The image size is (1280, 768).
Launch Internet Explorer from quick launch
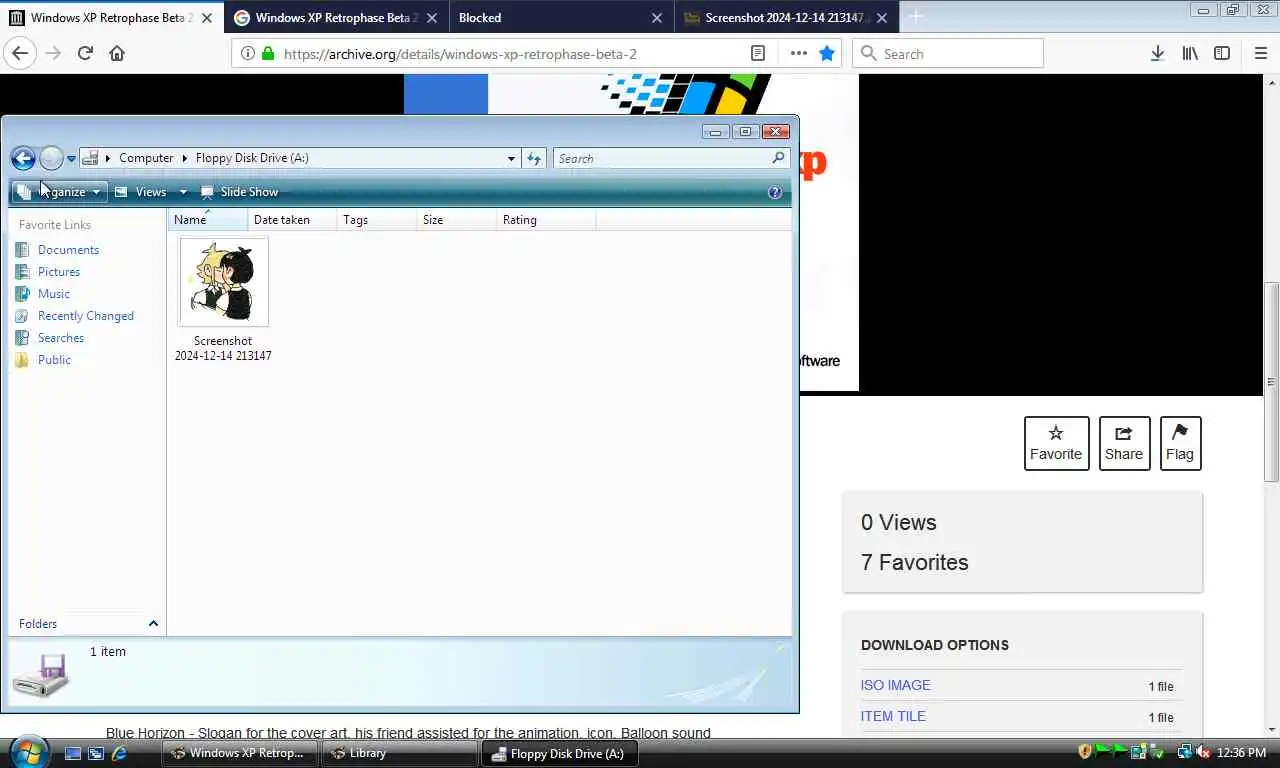[119, 753]
